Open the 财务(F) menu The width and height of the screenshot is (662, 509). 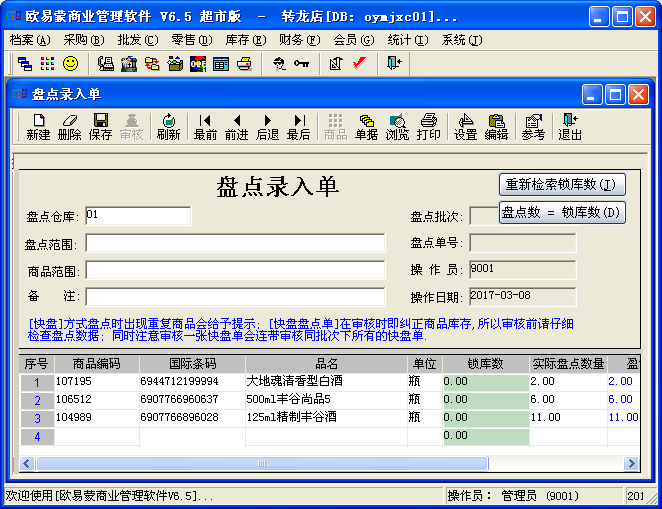click(300, 40)
